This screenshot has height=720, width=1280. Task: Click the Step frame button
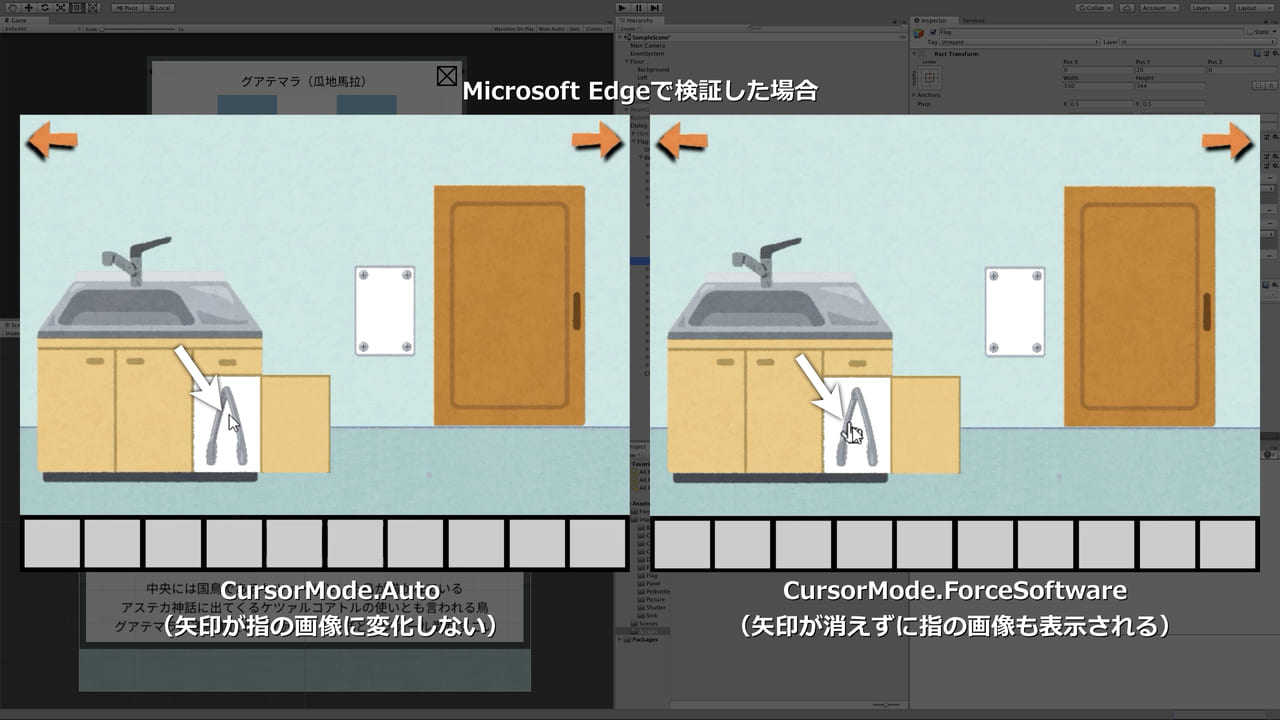654,7
